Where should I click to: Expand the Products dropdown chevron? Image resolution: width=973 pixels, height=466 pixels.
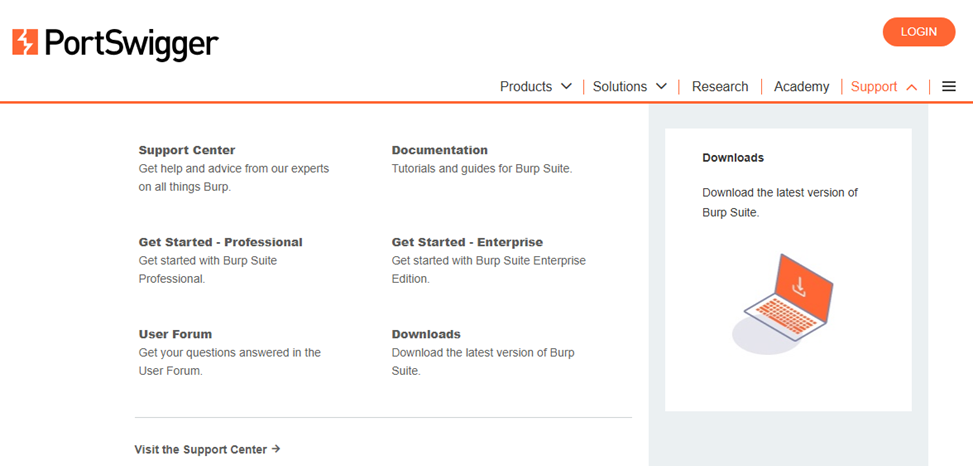[566, 86]
